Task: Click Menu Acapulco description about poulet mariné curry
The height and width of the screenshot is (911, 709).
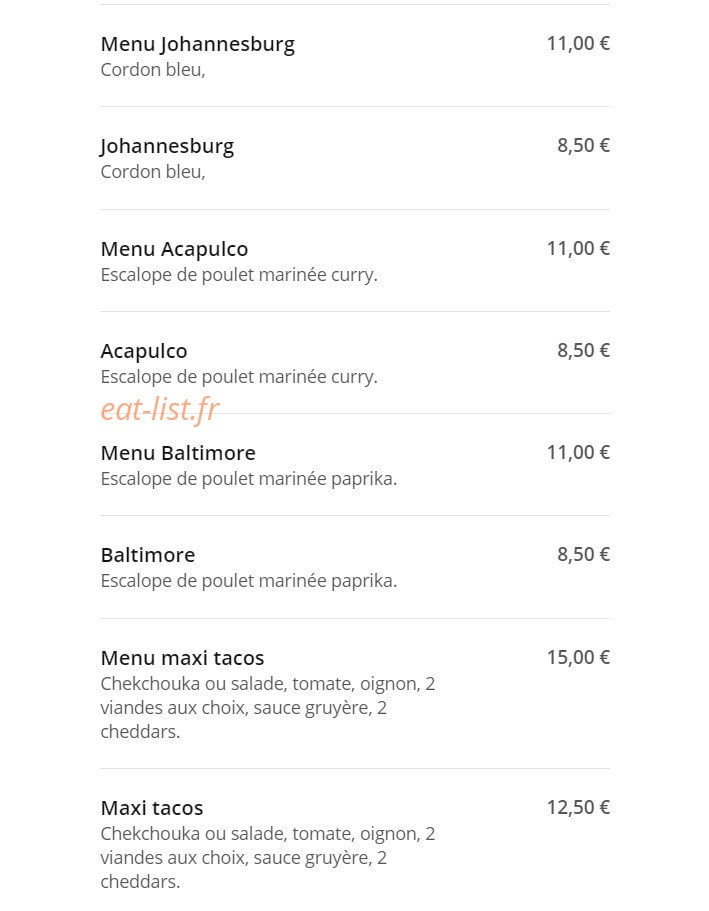Action: pyautogui.click(x=239, y=275)
